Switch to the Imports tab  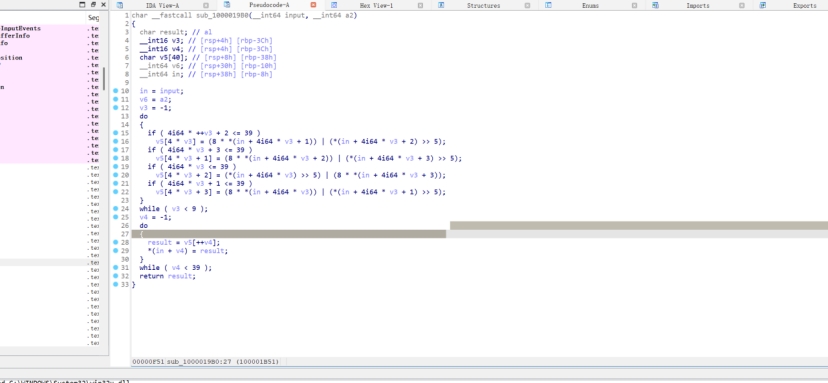[x=698, y=5]
